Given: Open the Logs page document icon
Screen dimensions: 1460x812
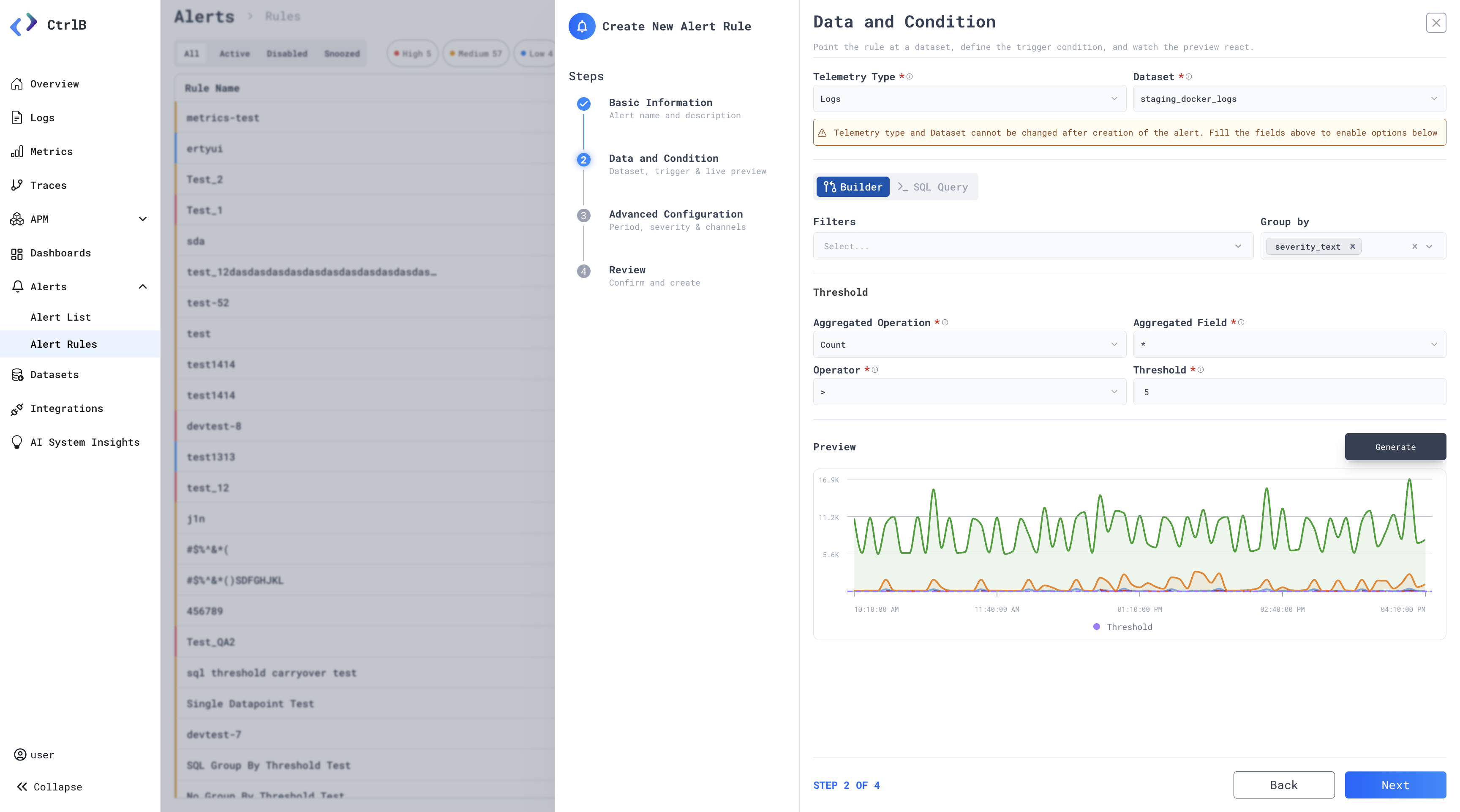Looking at the screenshot, I should pos(17,117).
